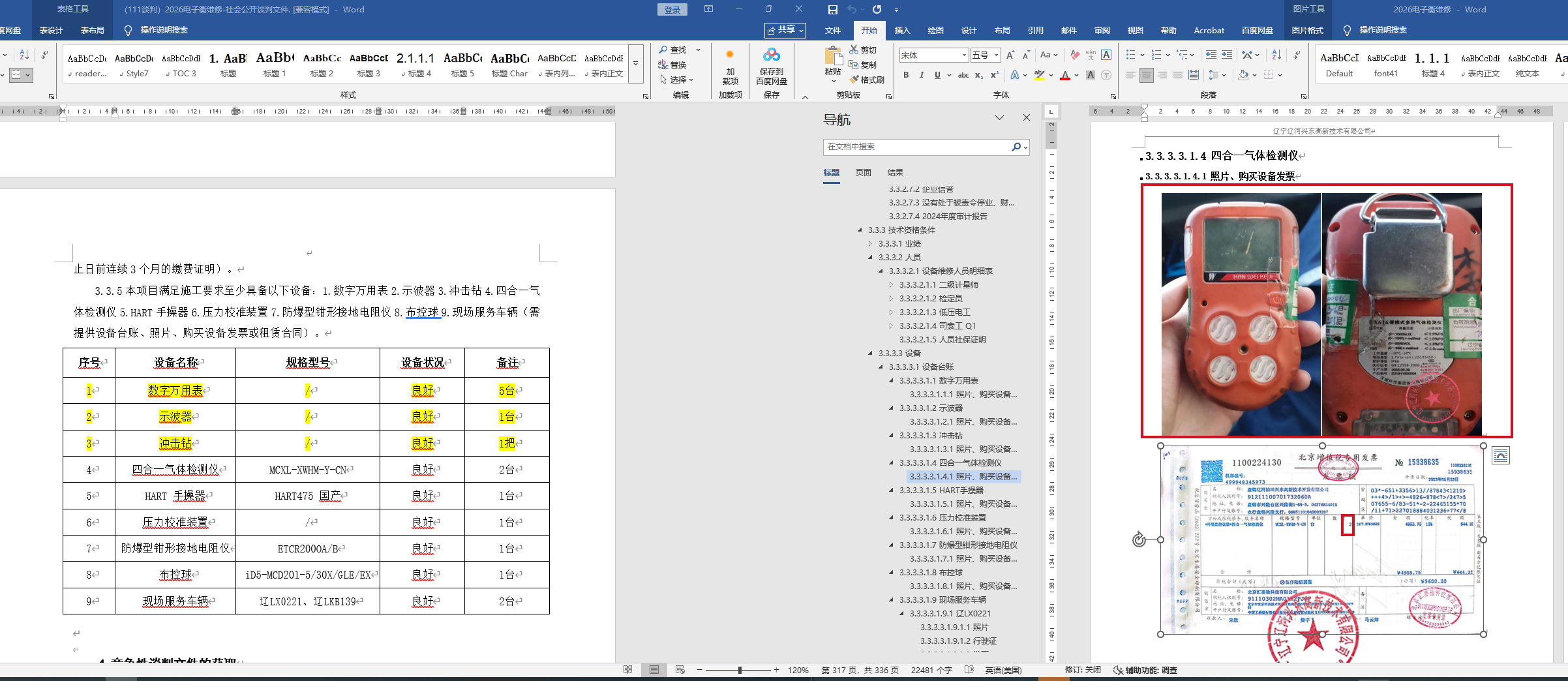Viewport: 1568px width, 681px height.
Task: Click the Clear Formatting eraser icon
Action: coord(1075,55)
